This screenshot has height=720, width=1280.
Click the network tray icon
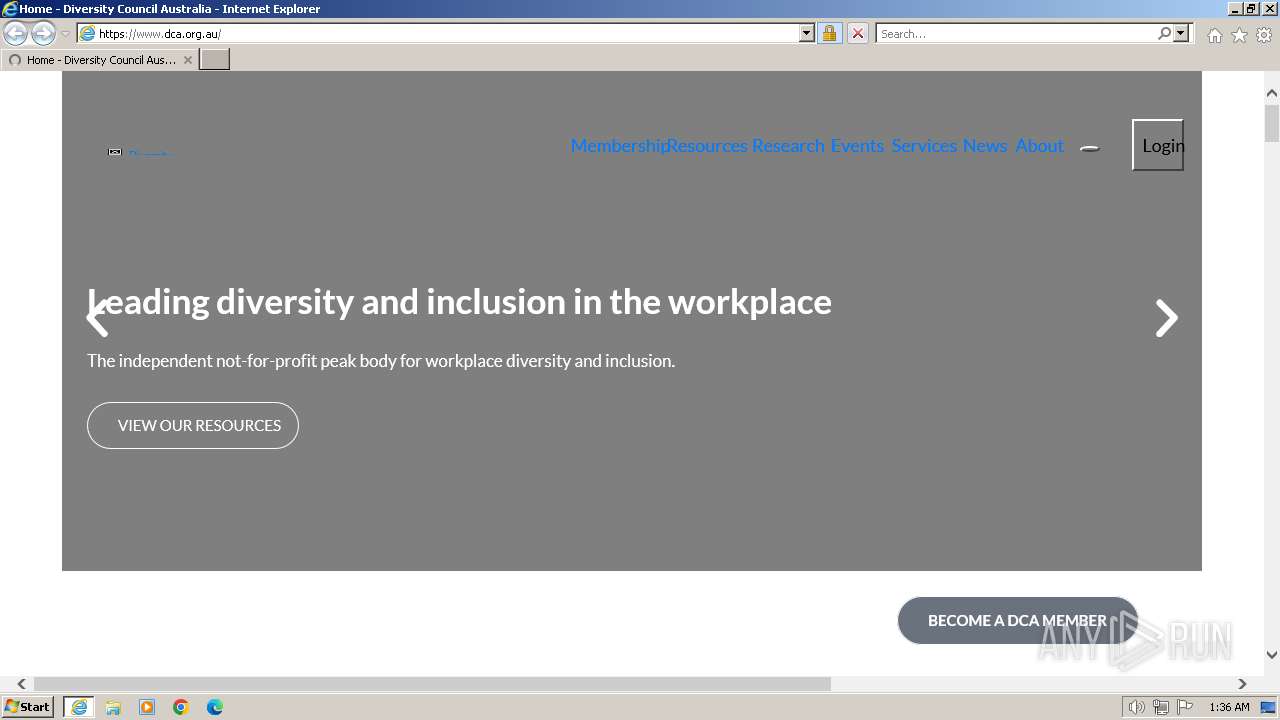tap(1161, 707)
